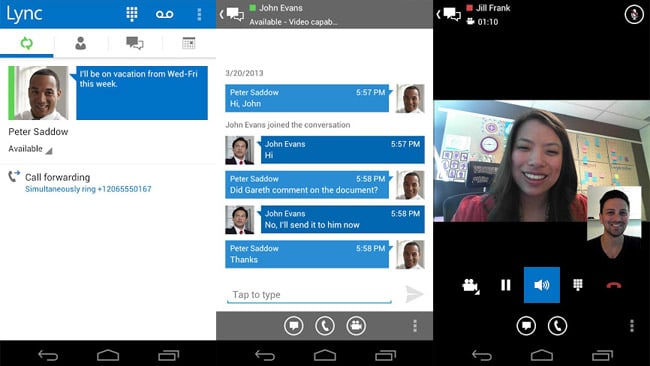The image size is (650, 366).
Task: End the call with Jill Frank
Action: (x=614, y=285)
